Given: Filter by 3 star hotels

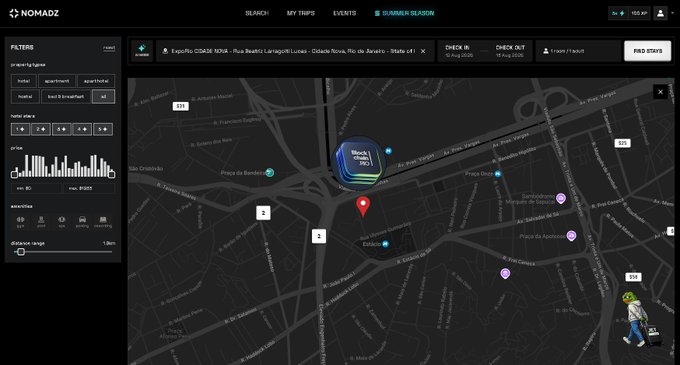Looking at the screenshot, I should coord(62,129).
